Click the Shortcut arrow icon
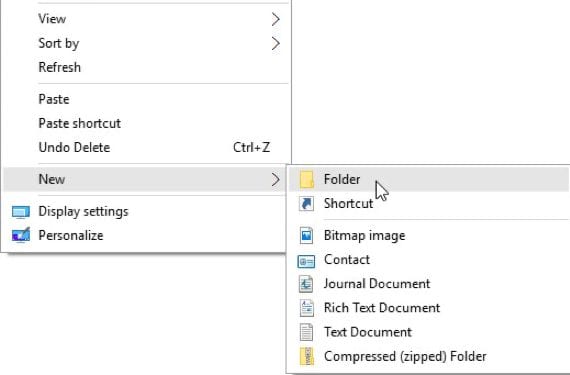This screenshot has width=570, height=375. (x=306, y=203)
